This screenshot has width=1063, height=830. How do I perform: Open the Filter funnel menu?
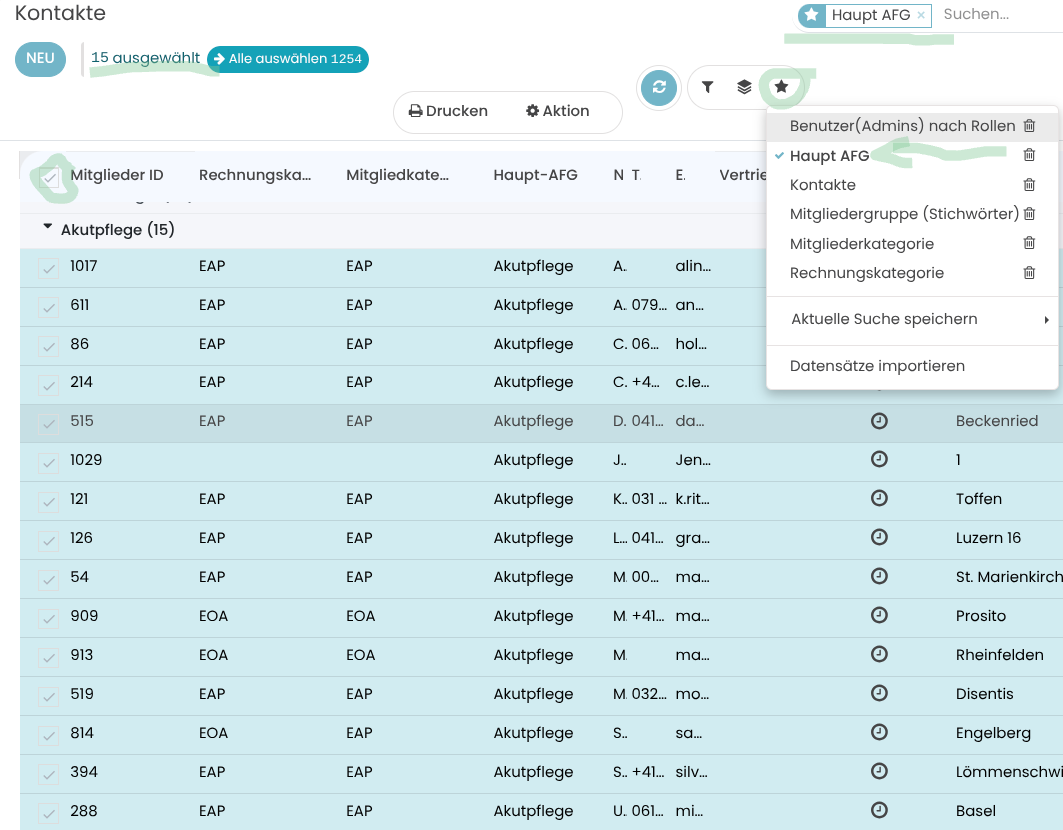[x=707, y=87]
